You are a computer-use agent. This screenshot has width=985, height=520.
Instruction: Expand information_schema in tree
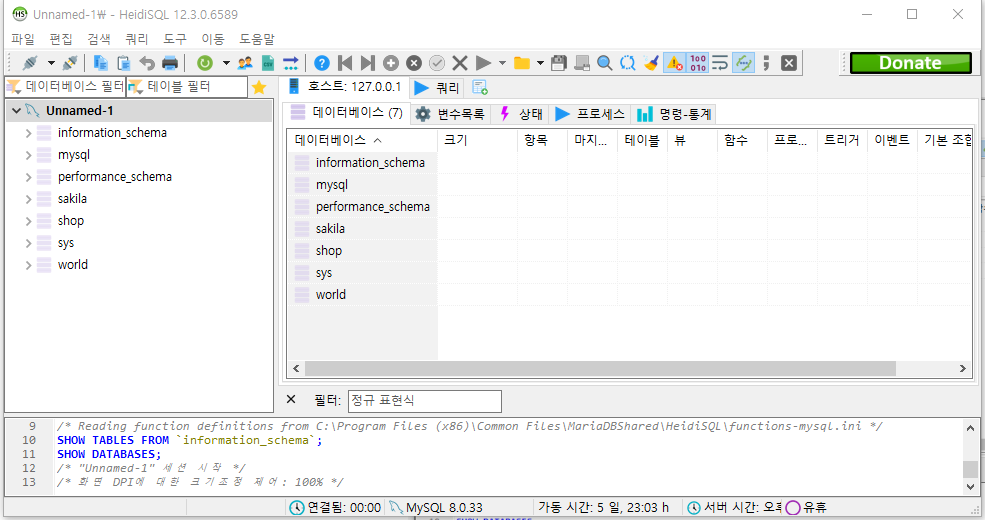(28, 133)
